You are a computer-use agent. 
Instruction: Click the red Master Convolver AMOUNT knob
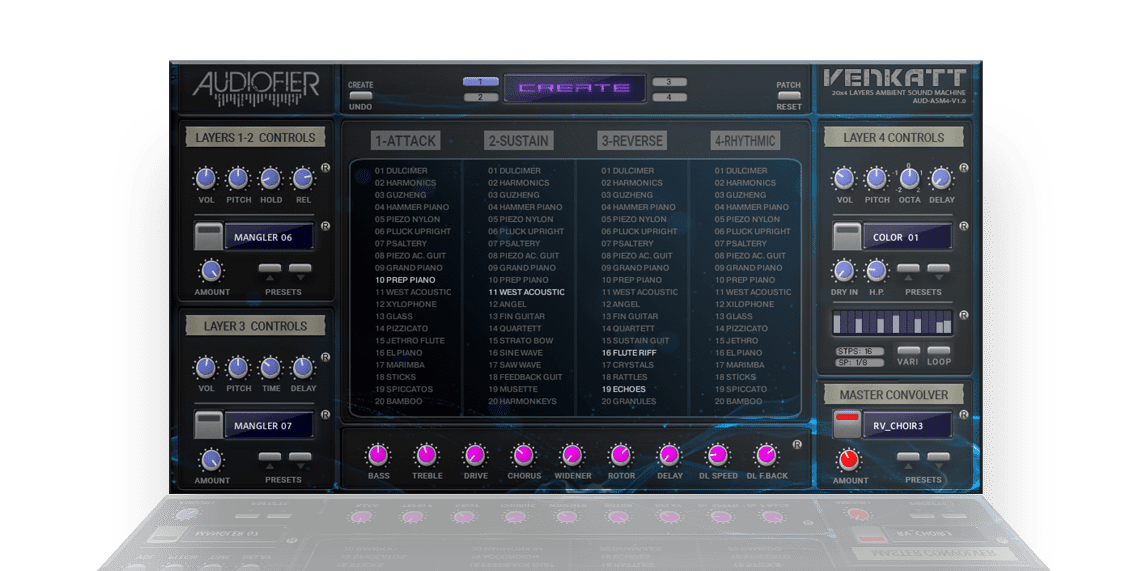[849, 460]
